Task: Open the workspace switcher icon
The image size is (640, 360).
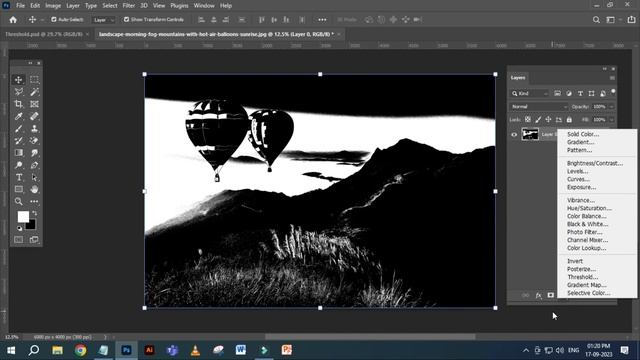Action: tap(611, 20)
